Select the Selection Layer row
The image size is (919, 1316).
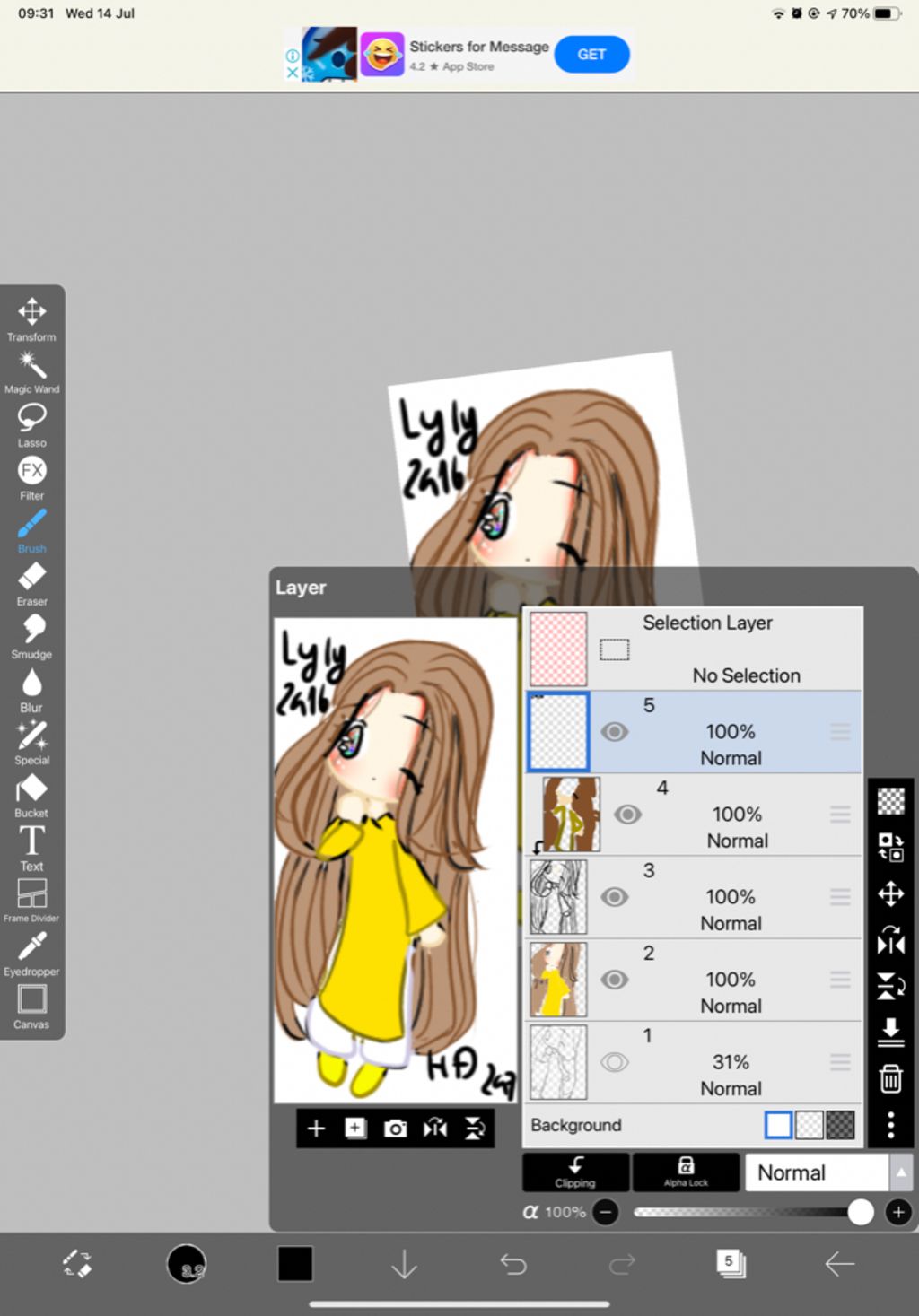click(x=694, y=649)
